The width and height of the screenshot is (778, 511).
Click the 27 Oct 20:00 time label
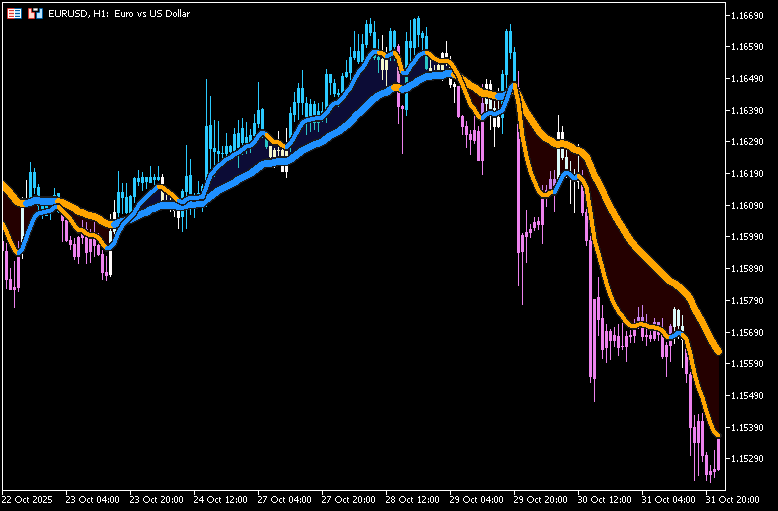(348, 499)
